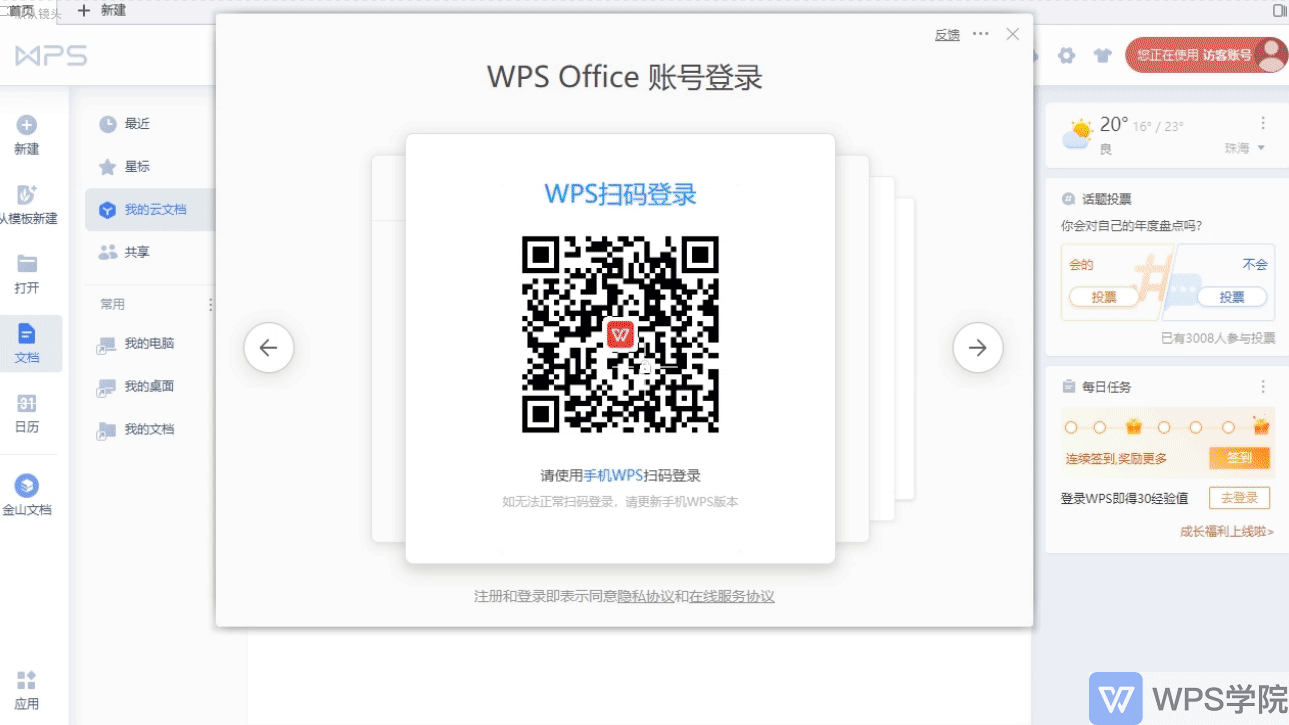Open the 常用 section options menu
1289x725 pixels.
pyautogui.click(x=210, y=304)
